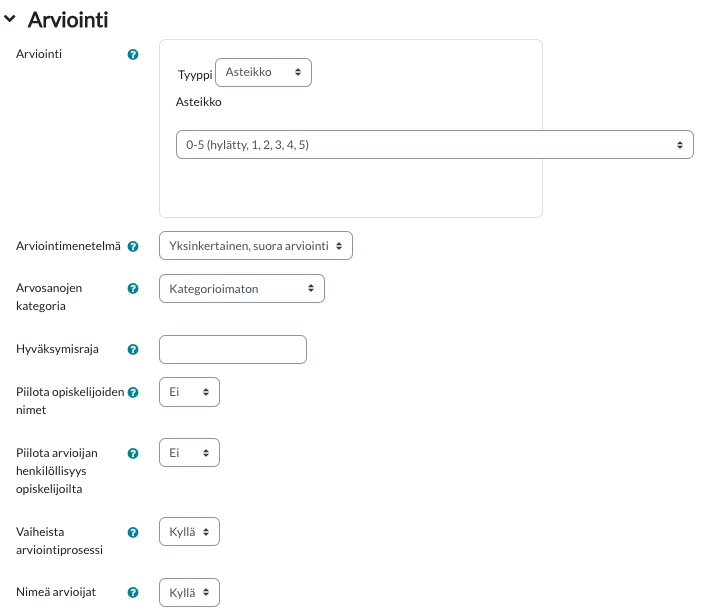The image size is (705, 614).
Task: Open Vaiheista arviointiprosessi Kyllä dropdown
Action: (189, 532)
